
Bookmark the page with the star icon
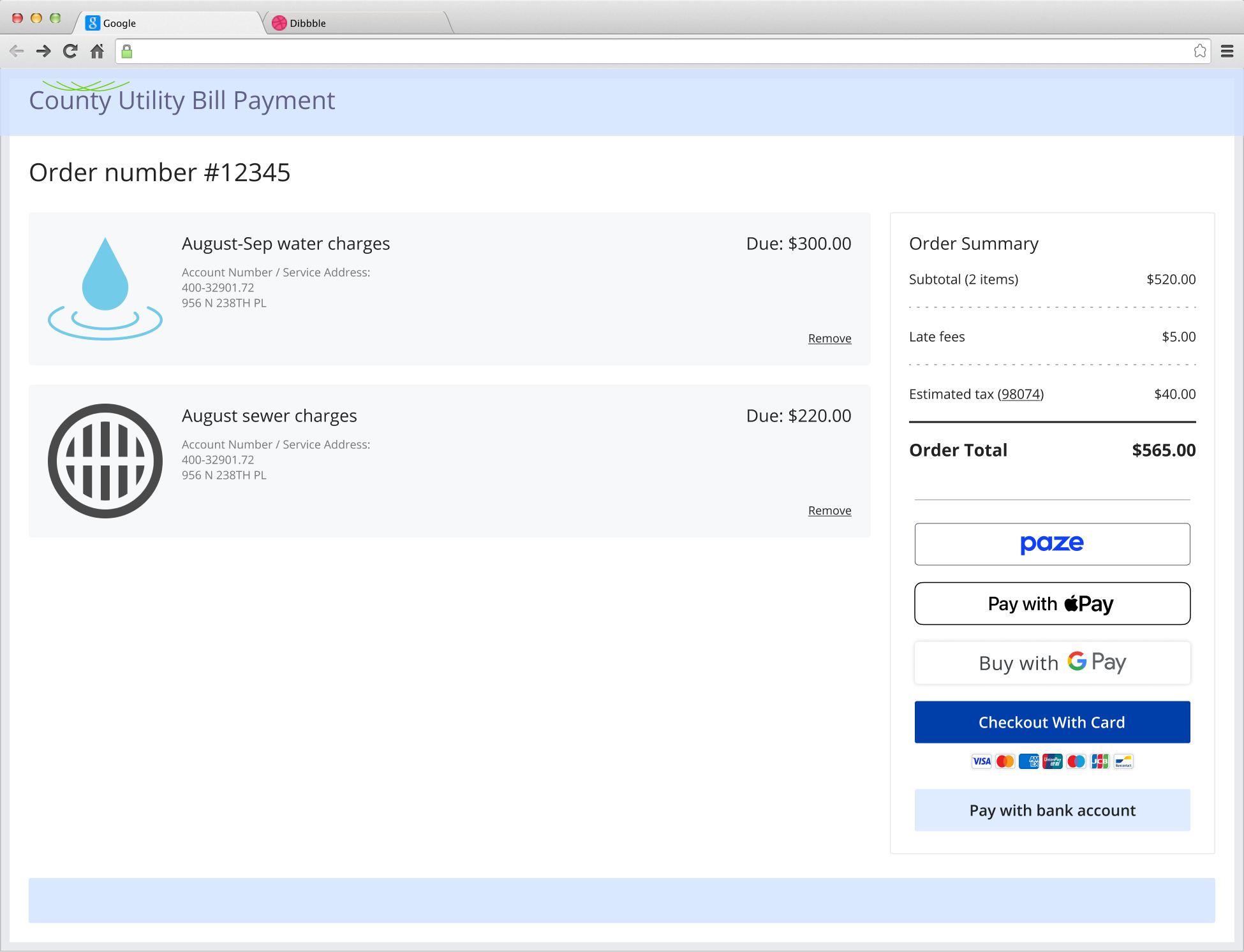1199,51
